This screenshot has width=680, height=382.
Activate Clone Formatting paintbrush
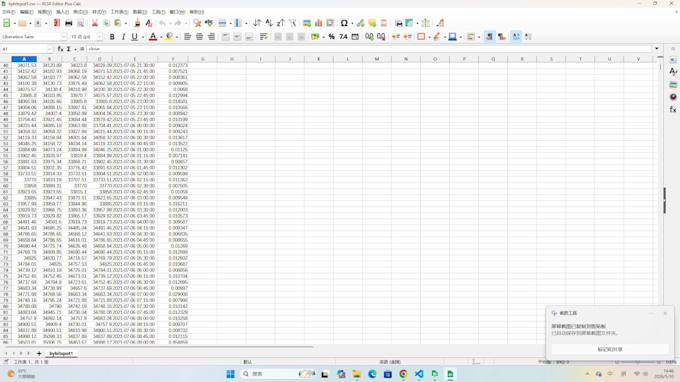137,23
